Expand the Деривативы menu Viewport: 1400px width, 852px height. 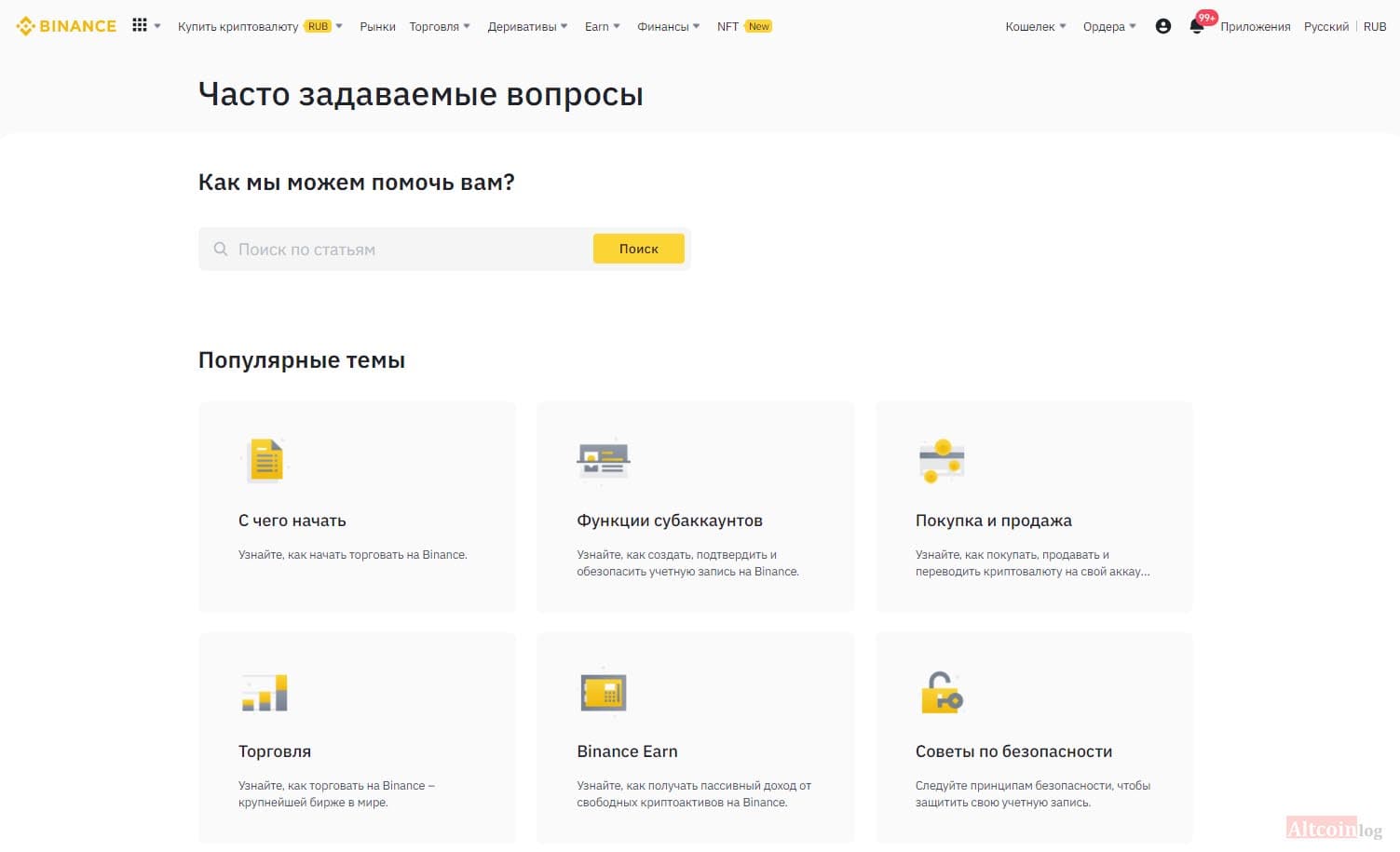(527, 26)
